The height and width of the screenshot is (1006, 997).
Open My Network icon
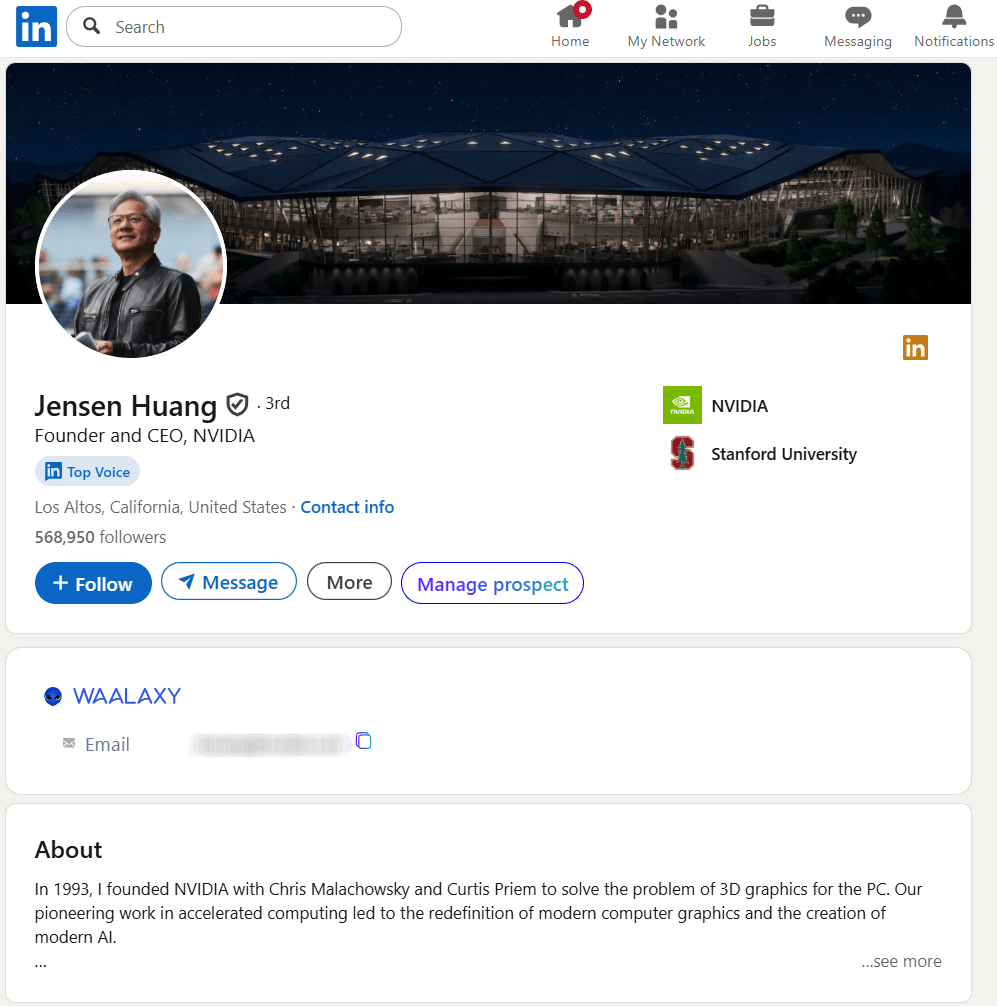click(666, 18)
